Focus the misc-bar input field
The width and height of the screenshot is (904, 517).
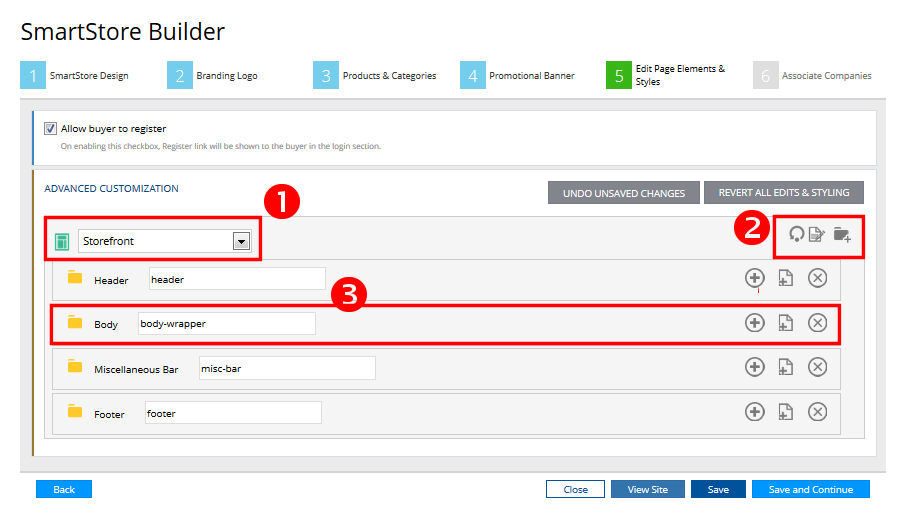(287, 368)
